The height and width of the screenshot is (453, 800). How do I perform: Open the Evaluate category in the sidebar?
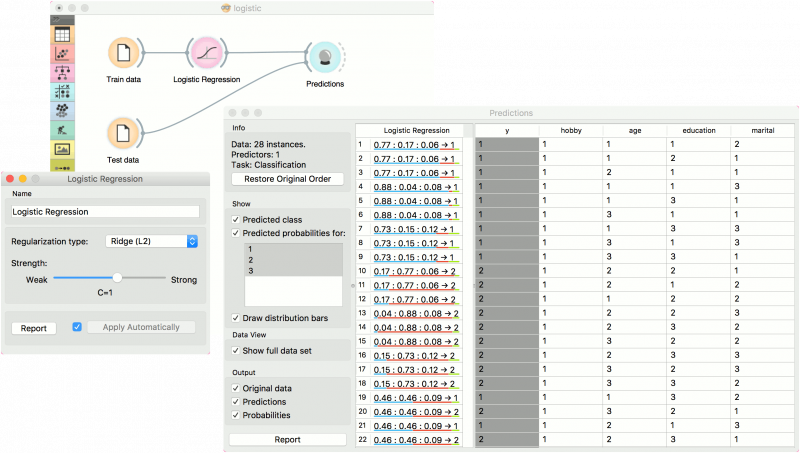[62, 92]
